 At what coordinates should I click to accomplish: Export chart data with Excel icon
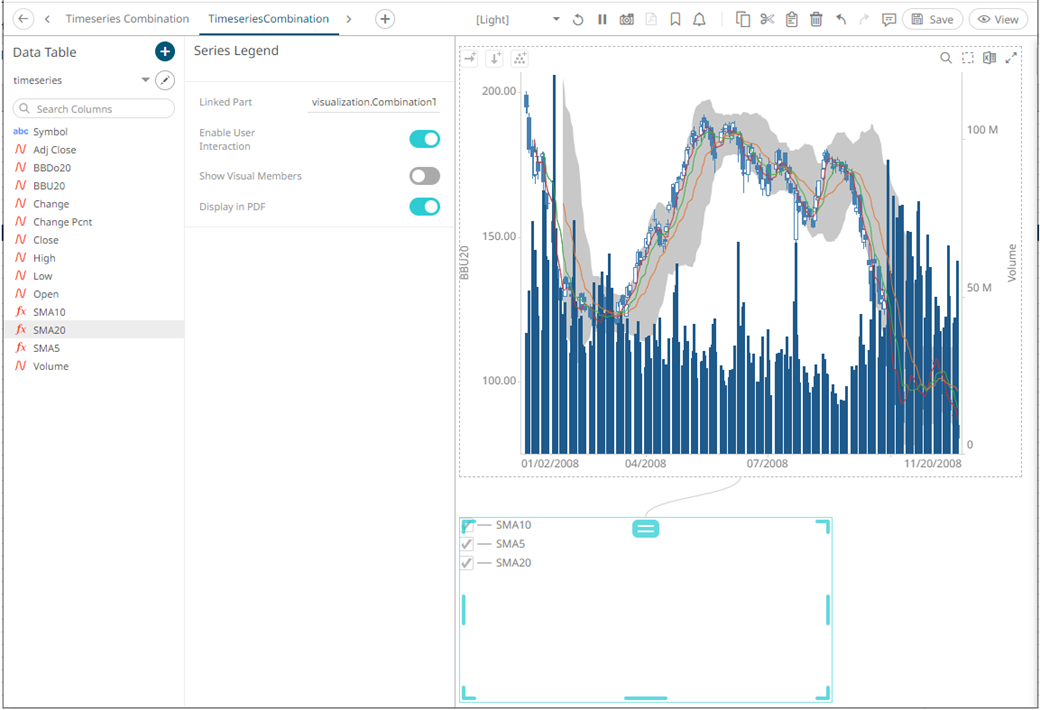click(x=989, y=58)
